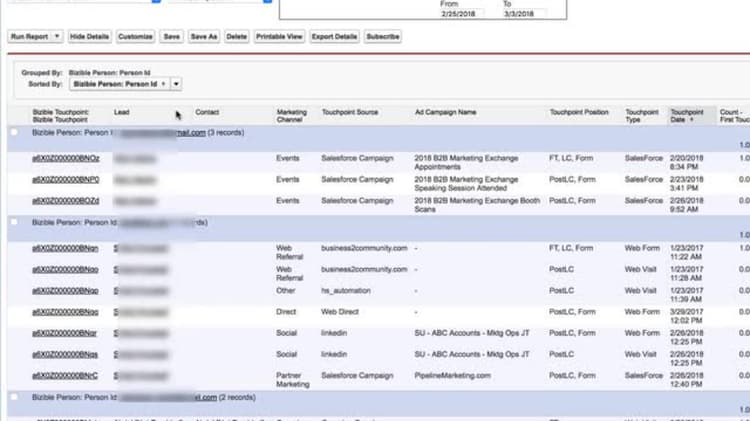The height and width of the screenshot is (421, 750).
Task: Click 'Grouped By: Bizible Person: Person Id' label
Action: [x=86, y=73]
